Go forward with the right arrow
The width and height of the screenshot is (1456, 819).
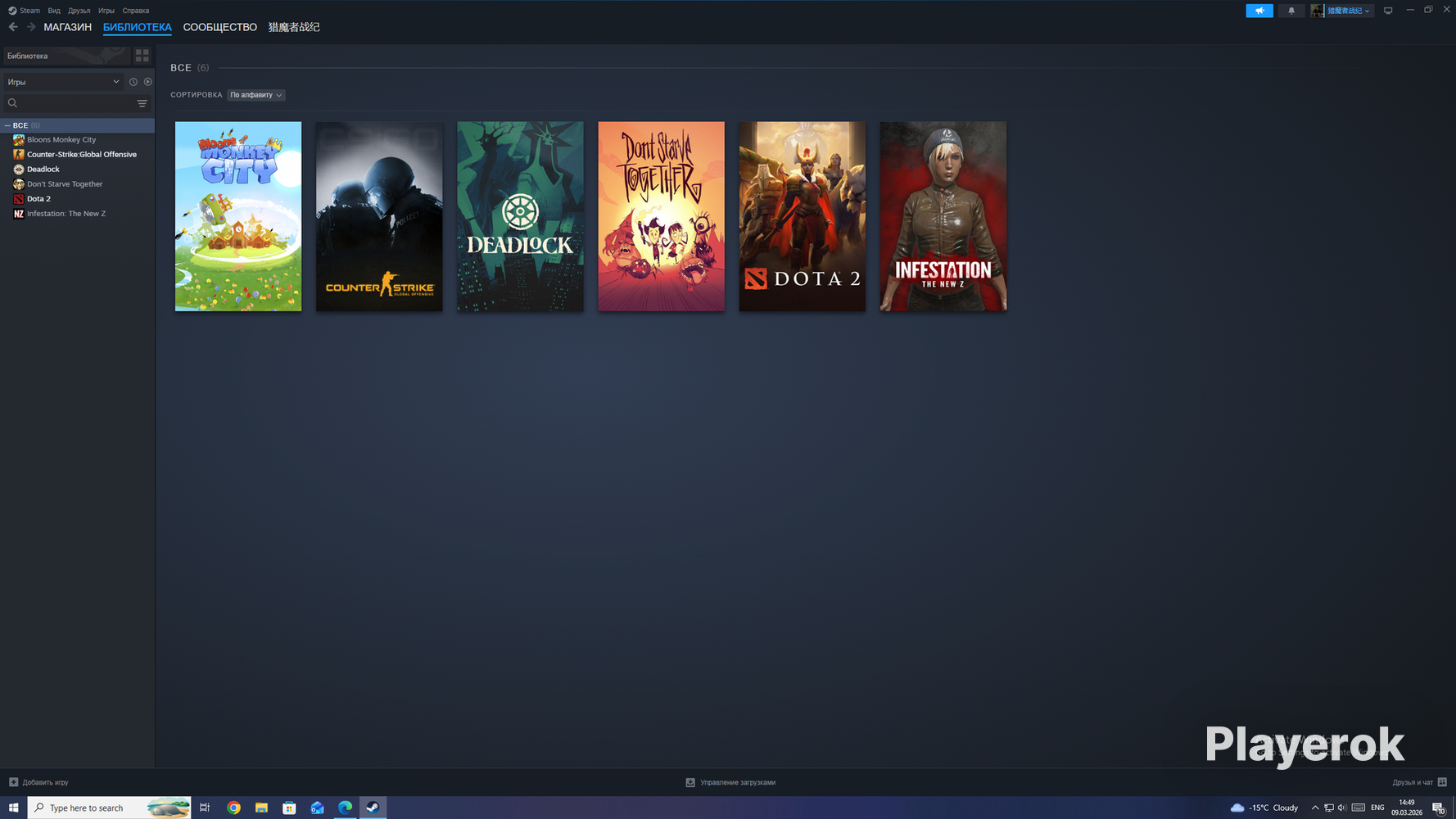pos(31,27)
